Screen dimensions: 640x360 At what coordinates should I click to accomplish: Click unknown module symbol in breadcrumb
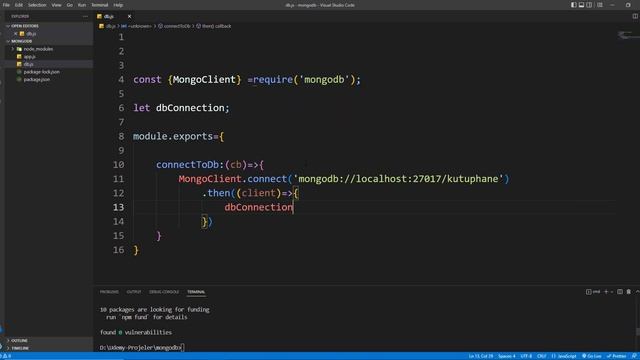click(x=136, y=26)
